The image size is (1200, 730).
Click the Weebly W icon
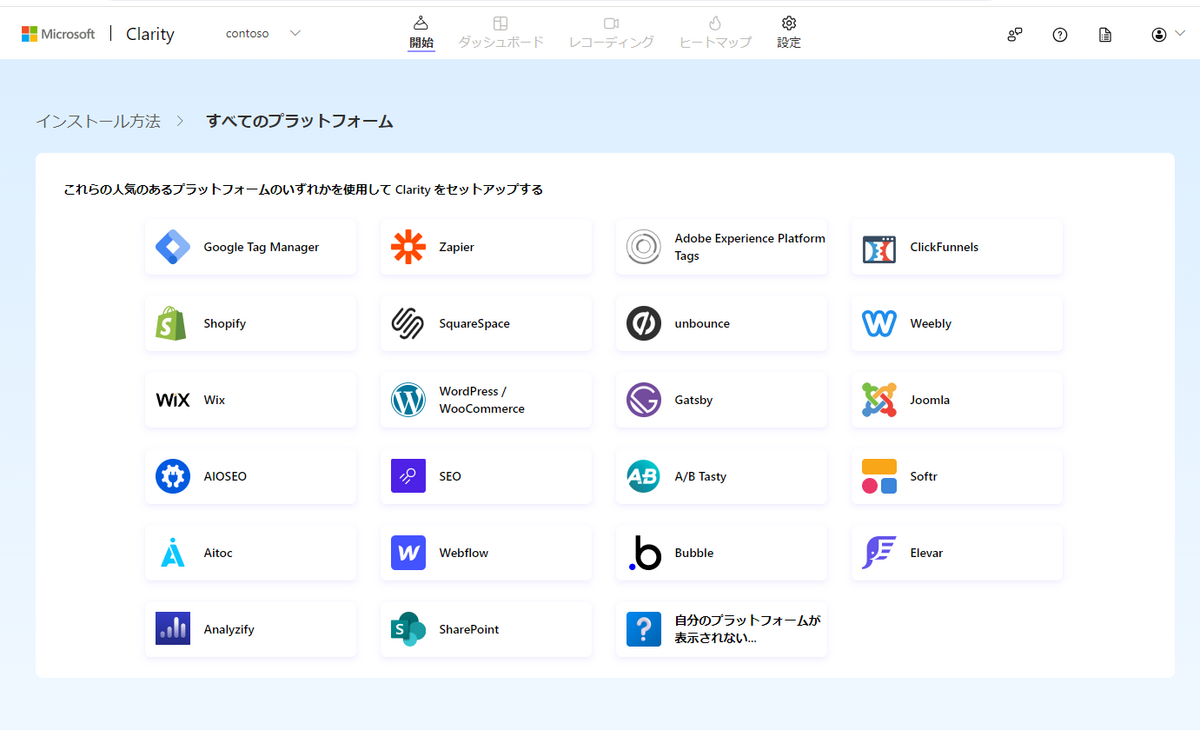pos(879,323)
